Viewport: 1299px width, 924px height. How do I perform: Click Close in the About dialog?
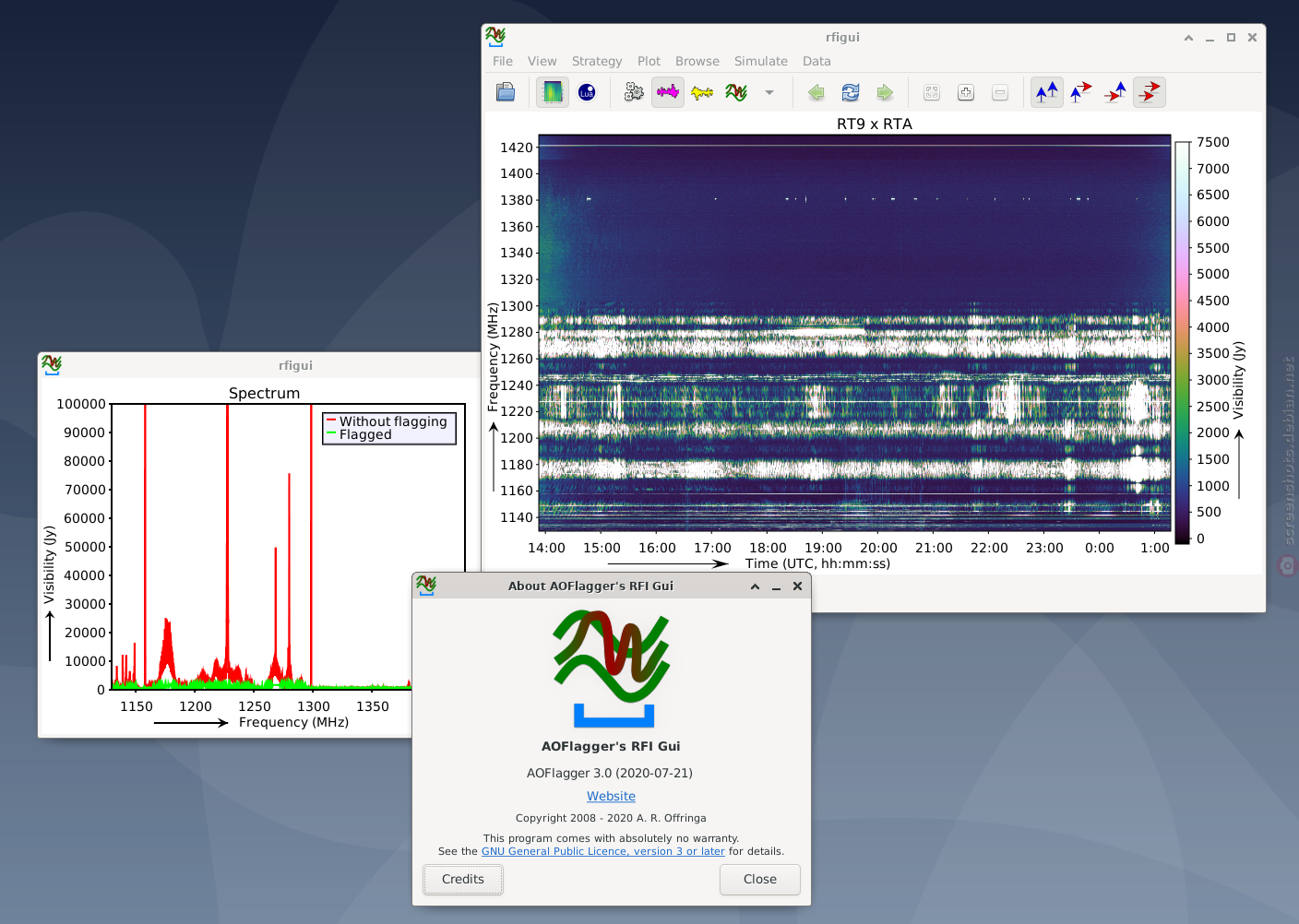[760, 879]
